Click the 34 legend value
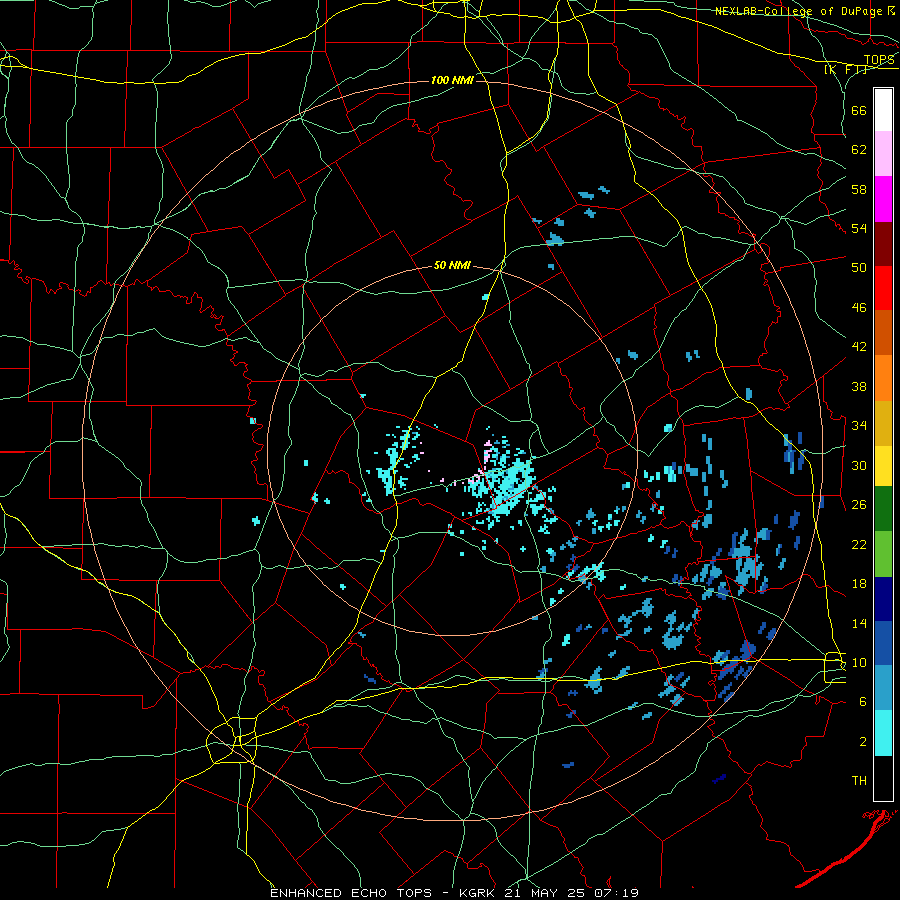The height and width of the screenshot is (900, 900). (859, 426)
